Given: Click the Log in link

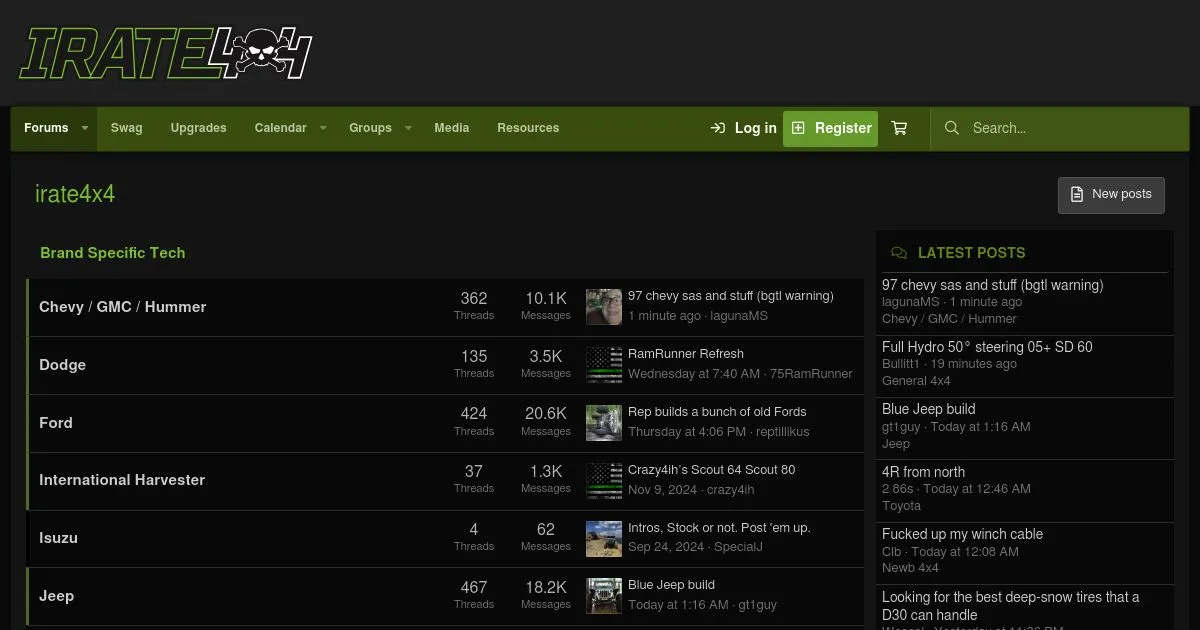Looking at the screenshot, I should pos(743,128).
